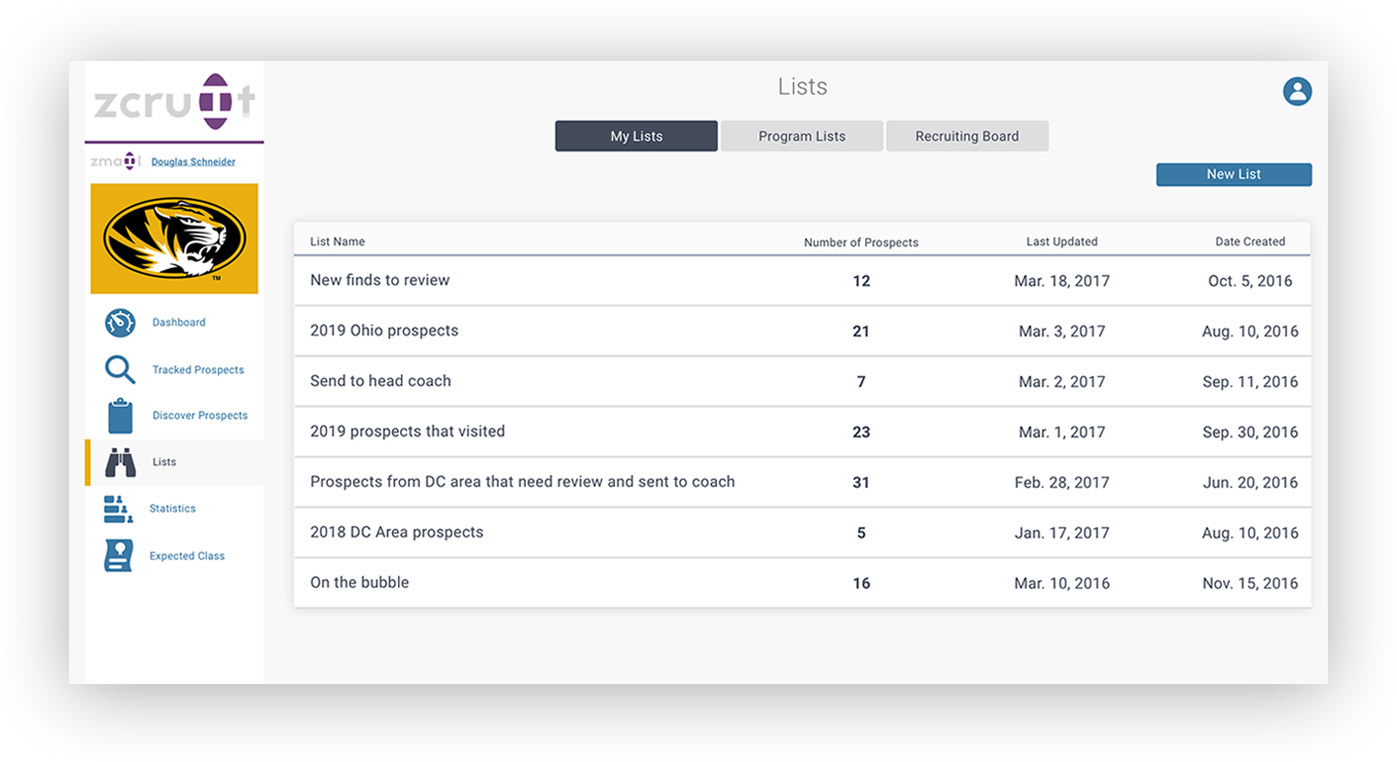This screenshot has width=1397, height=762.
Task: Go to Dashboard in sidebar
Action: point(179,323)
